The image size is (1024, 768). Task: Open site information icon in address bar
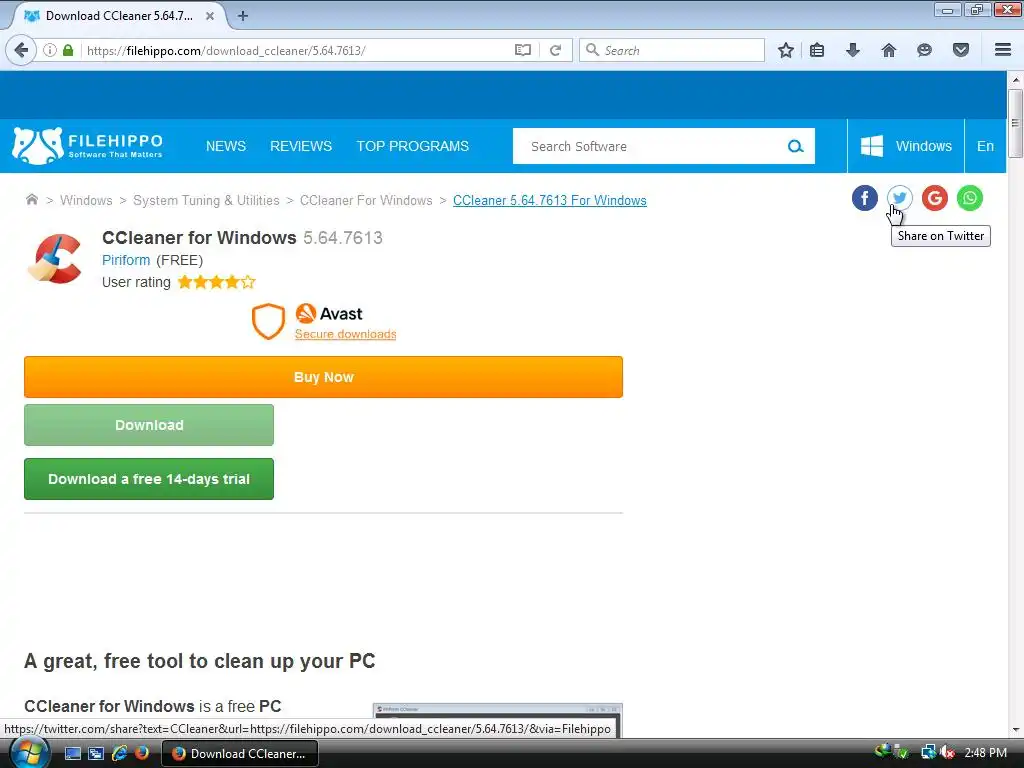coord(50,50)
